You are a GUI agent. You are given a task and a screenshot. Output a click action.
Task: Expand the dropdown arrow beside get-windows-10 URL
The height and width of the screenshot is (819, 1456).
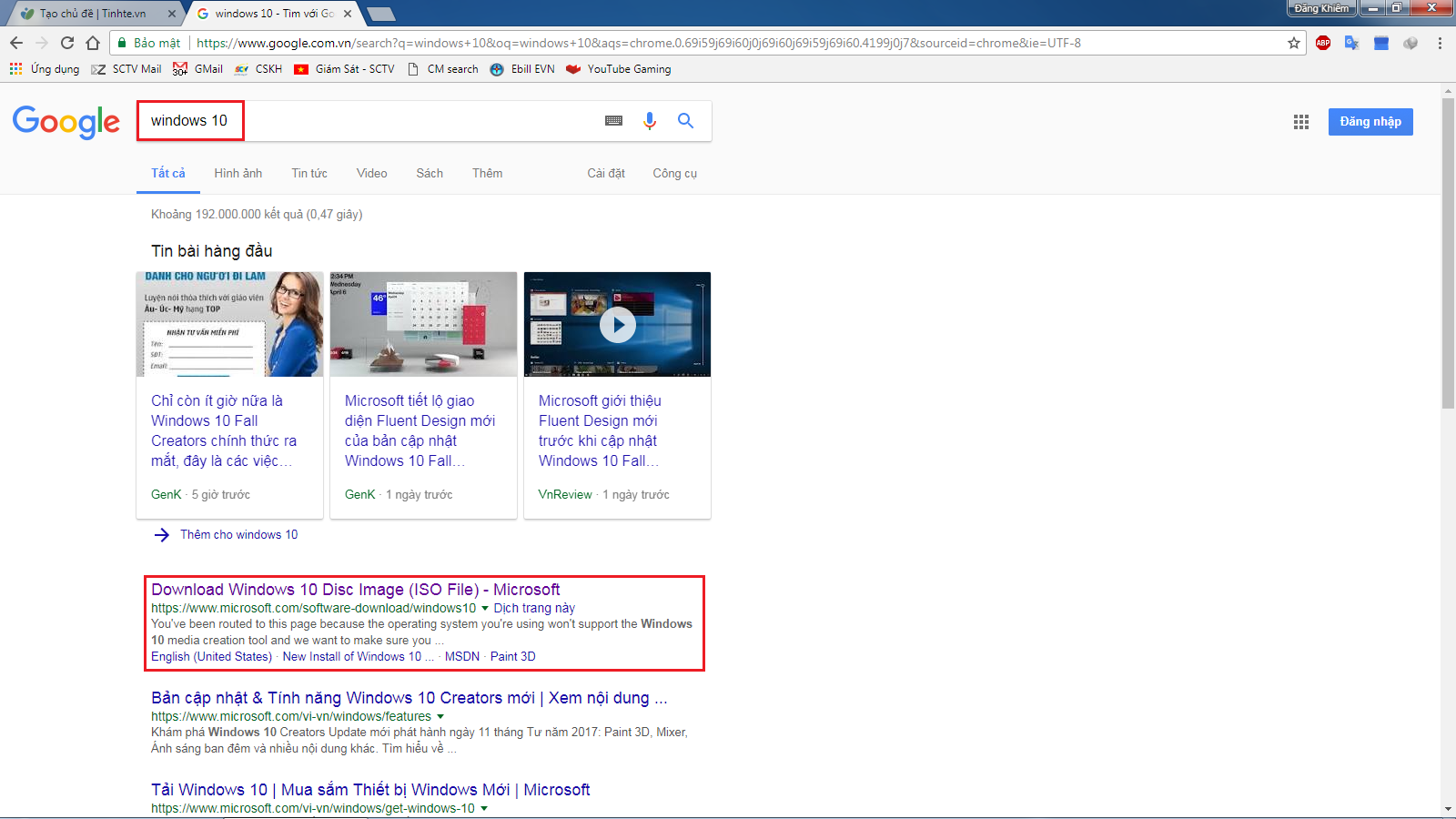[484, 808]
